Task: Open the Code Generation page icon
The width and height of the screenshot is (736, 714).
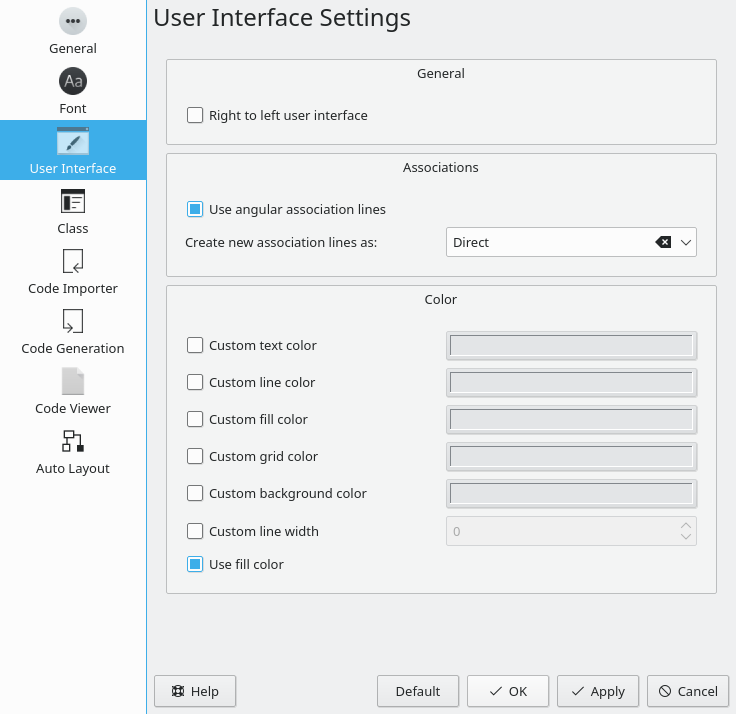Action: 73,321
